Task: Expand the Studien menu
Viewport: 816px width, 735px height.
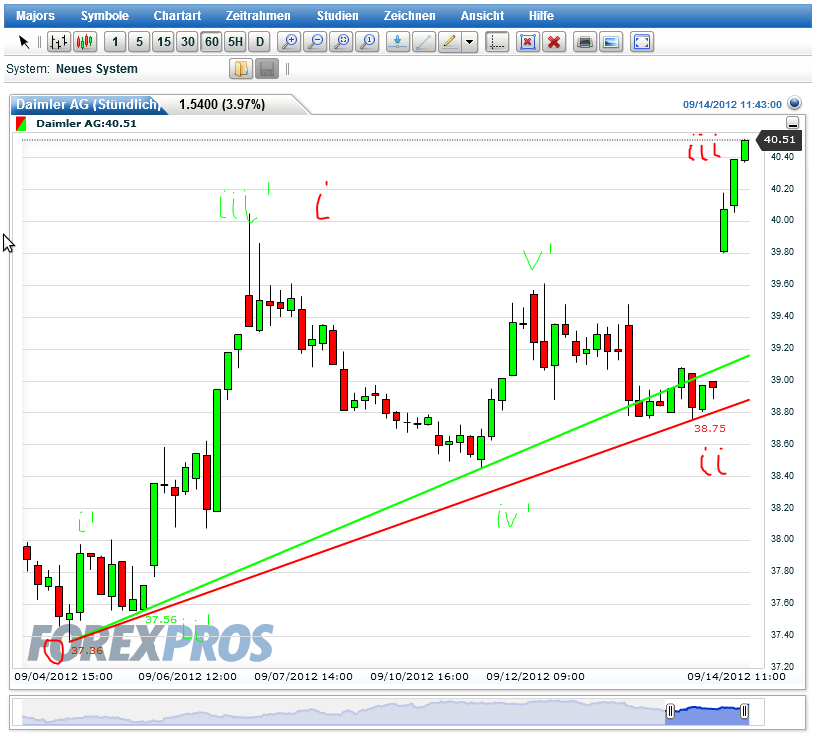Action: click(x=337, y=15)
